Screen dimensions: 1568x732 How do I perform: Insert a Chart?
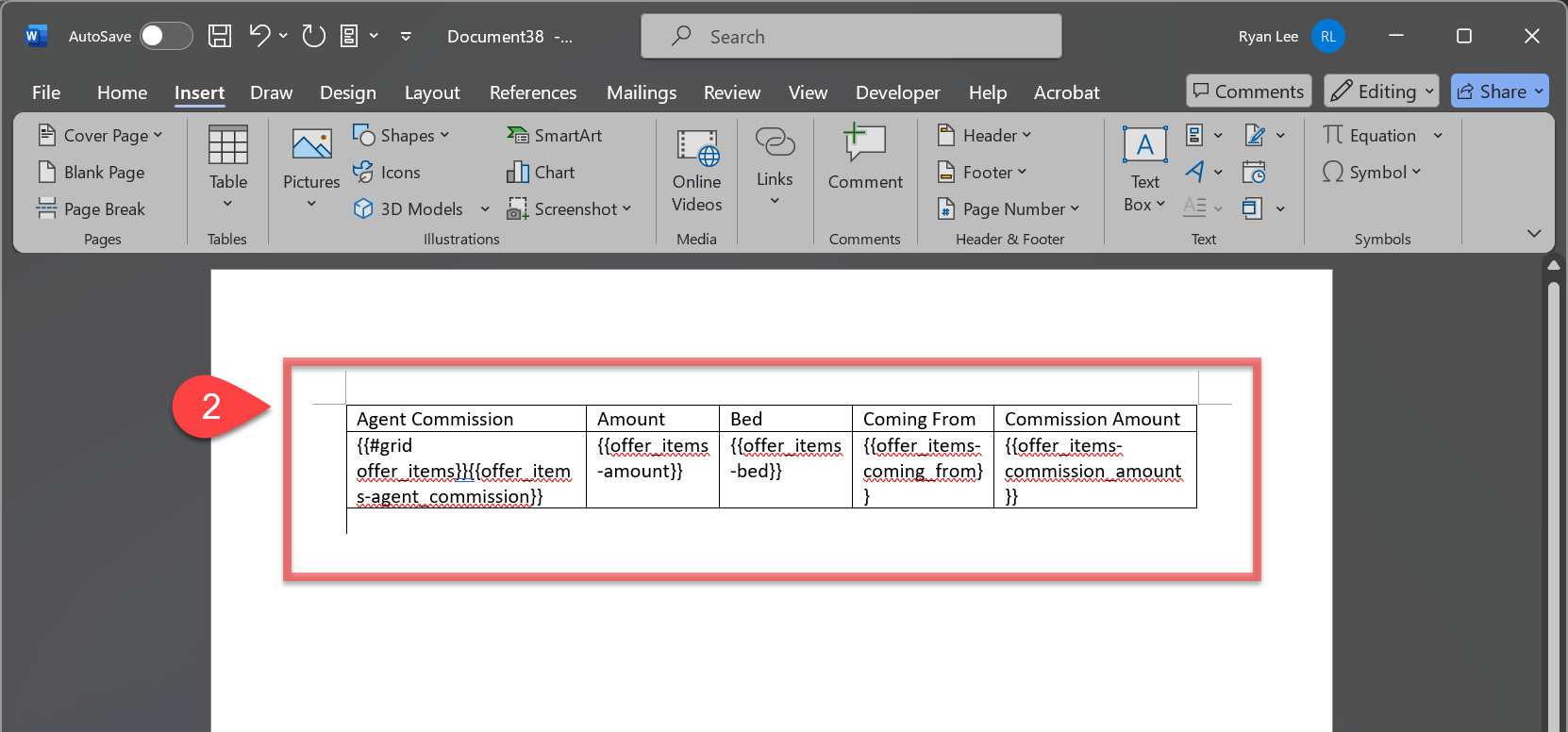coord(542,173)
